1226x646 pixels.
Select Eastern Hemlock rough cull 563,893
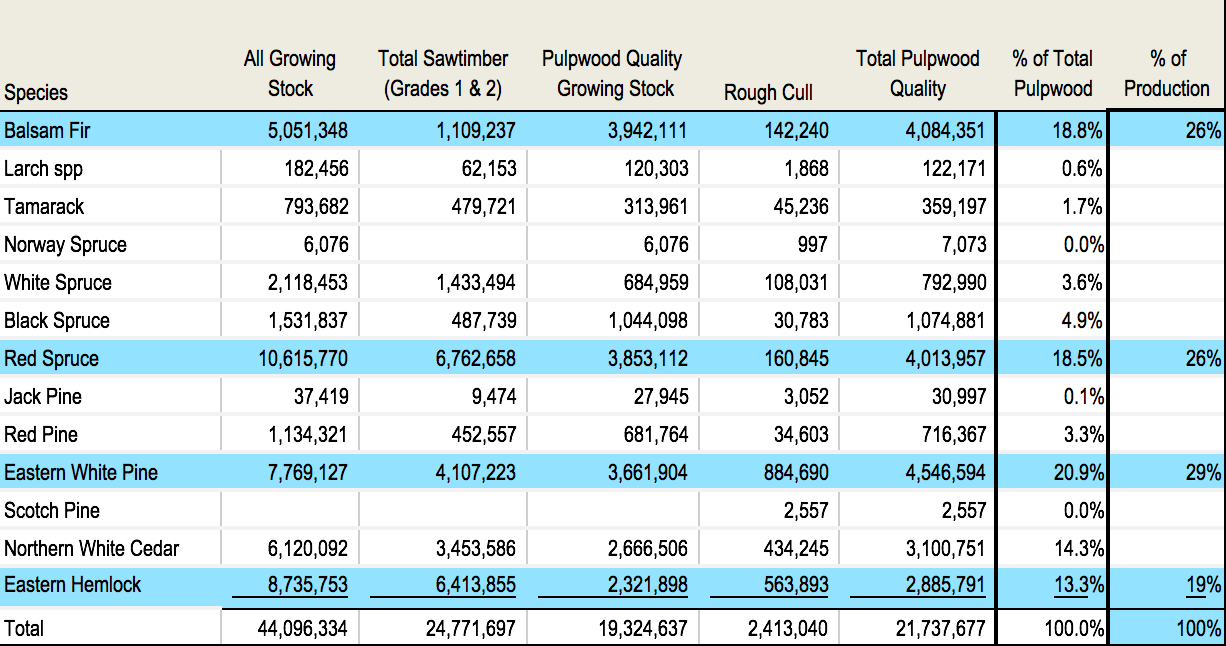pos(796,585)
